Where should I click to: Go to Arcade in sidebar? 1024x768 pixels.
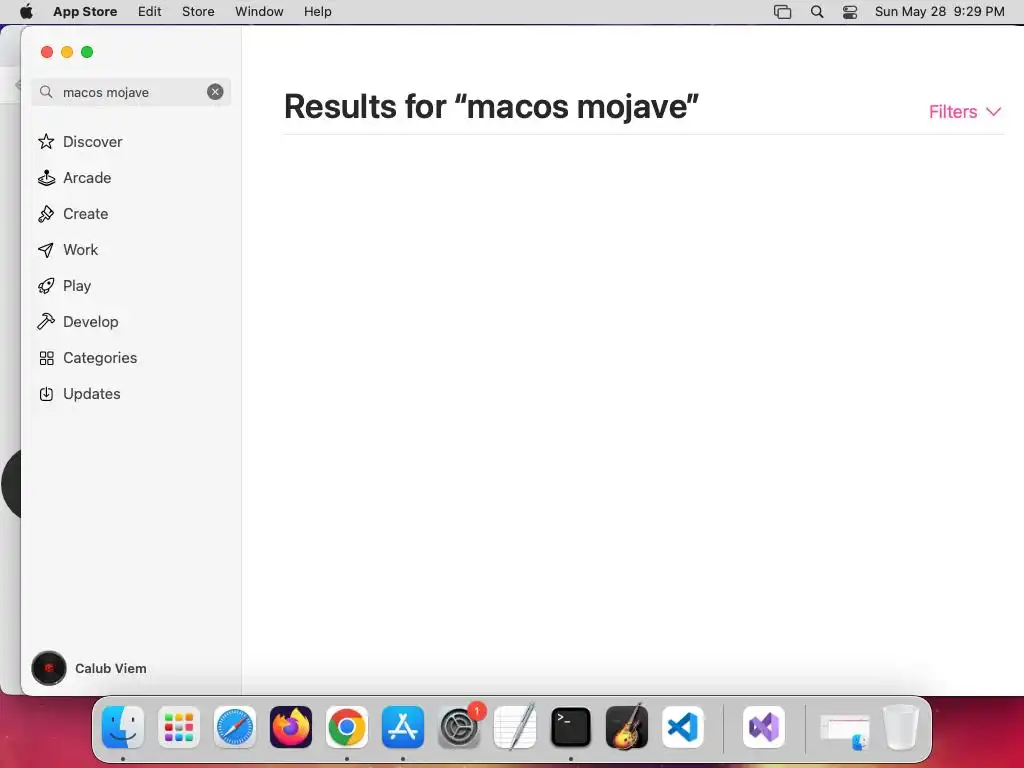point(87,178)
